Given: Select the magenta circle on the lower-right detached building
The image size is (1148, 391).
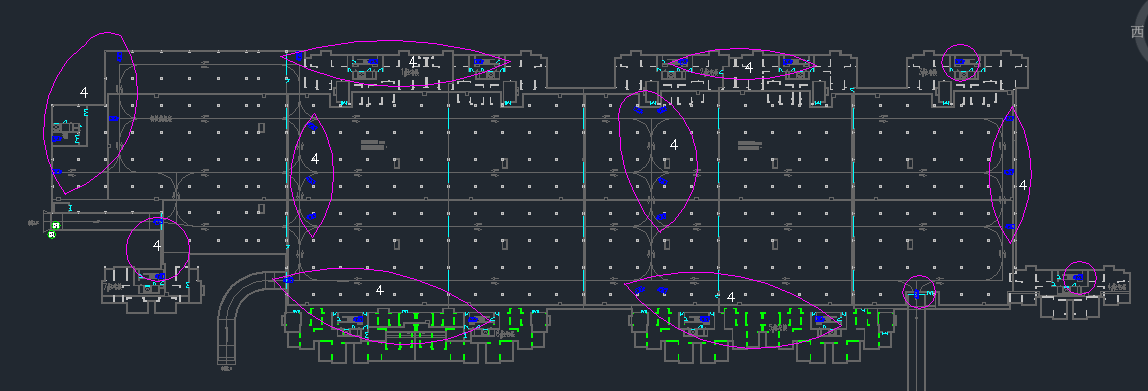Looking at the screenshot, I should (x=1078, y=278).
